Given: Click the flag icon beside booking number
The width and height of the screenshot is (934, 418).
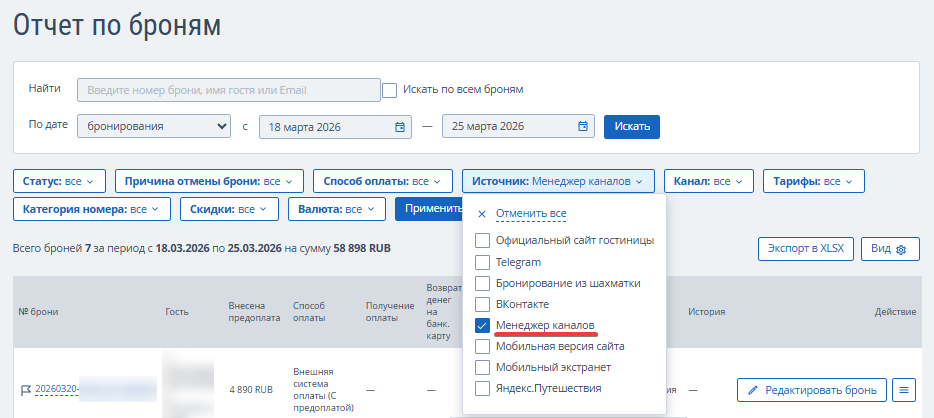Looking at the screenshot, I should click(25, 389).
